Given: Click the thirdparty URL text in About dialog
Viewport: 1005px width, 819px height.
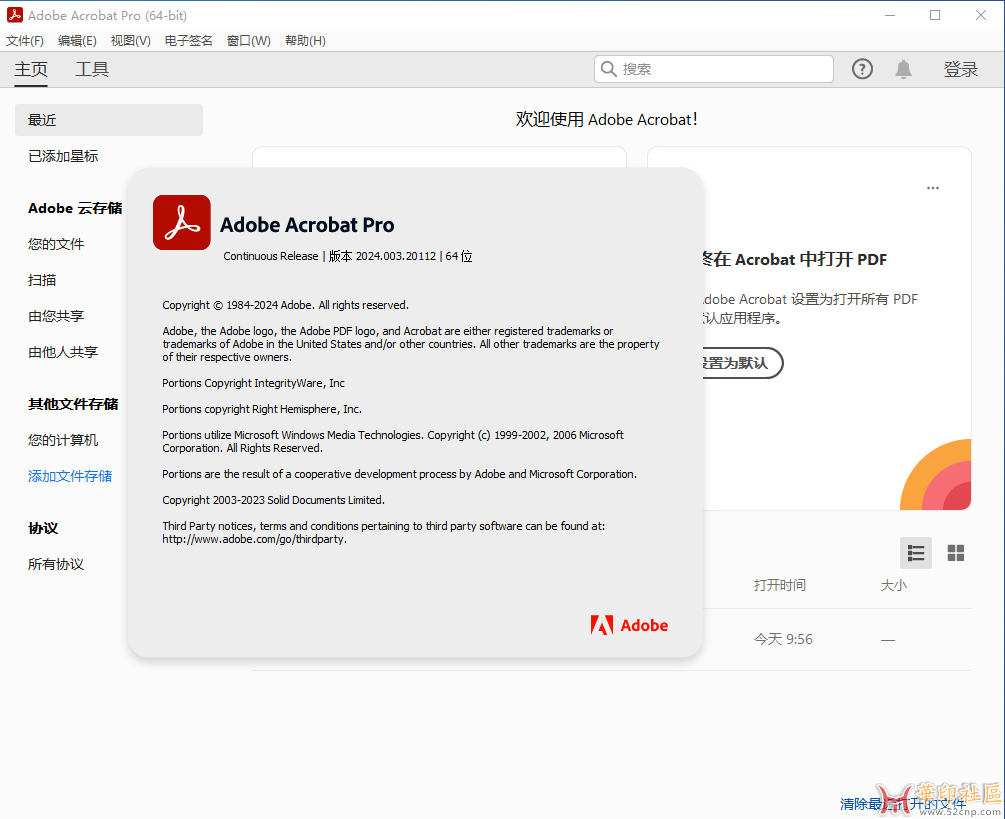Looking at the screenshot, I should 254,539.
